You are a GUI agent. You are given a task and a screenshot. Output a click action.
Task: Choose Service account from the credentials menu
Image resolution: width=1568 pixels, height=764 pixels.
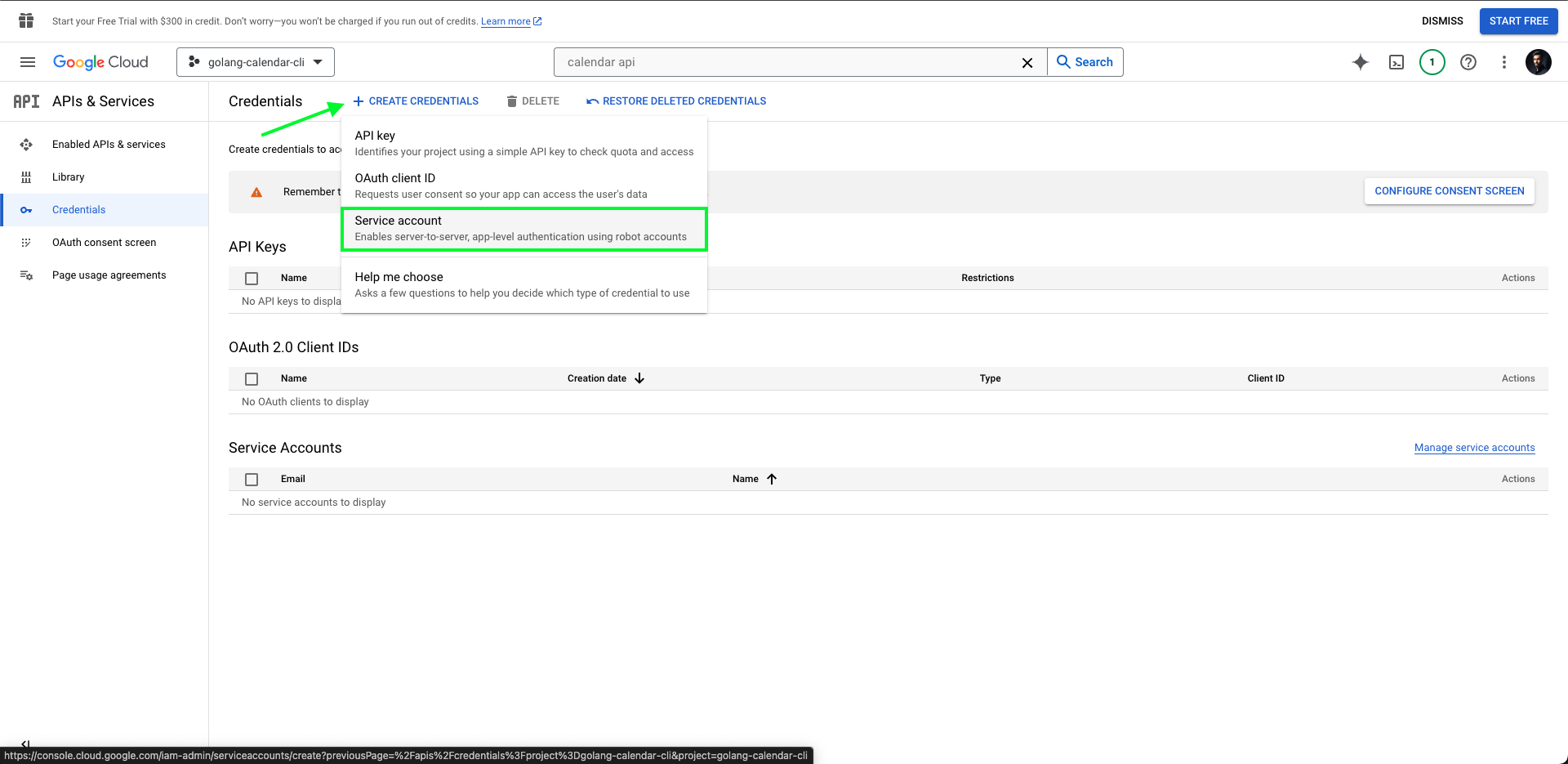pos(524,229)
